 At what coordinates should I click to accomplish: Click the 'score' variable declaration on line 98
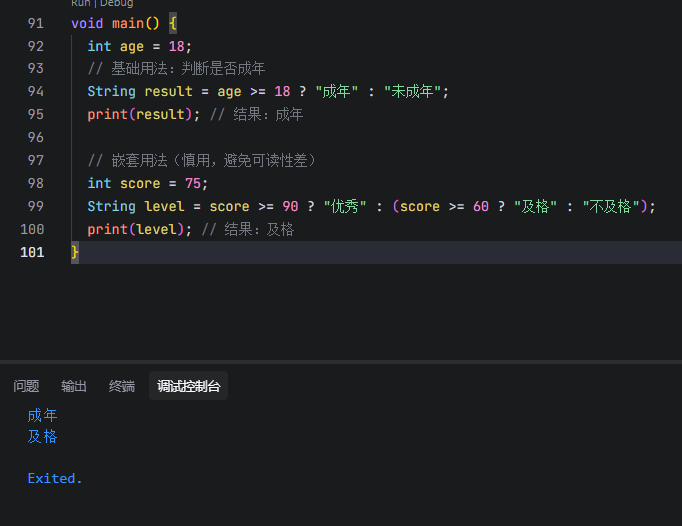point(140,183)
